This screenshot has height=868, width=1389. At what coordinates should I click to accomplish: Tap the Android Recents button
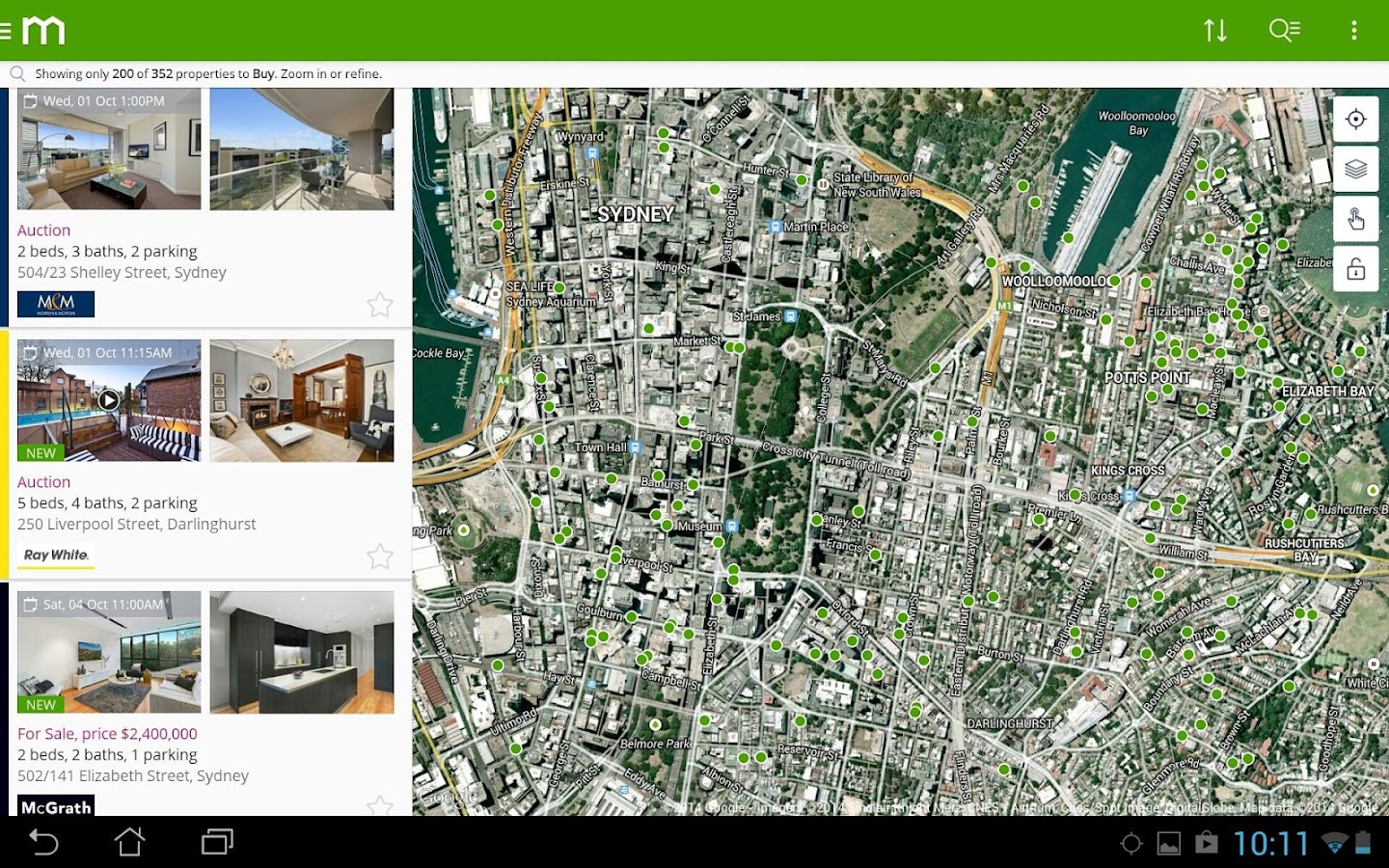coord(214,842)
